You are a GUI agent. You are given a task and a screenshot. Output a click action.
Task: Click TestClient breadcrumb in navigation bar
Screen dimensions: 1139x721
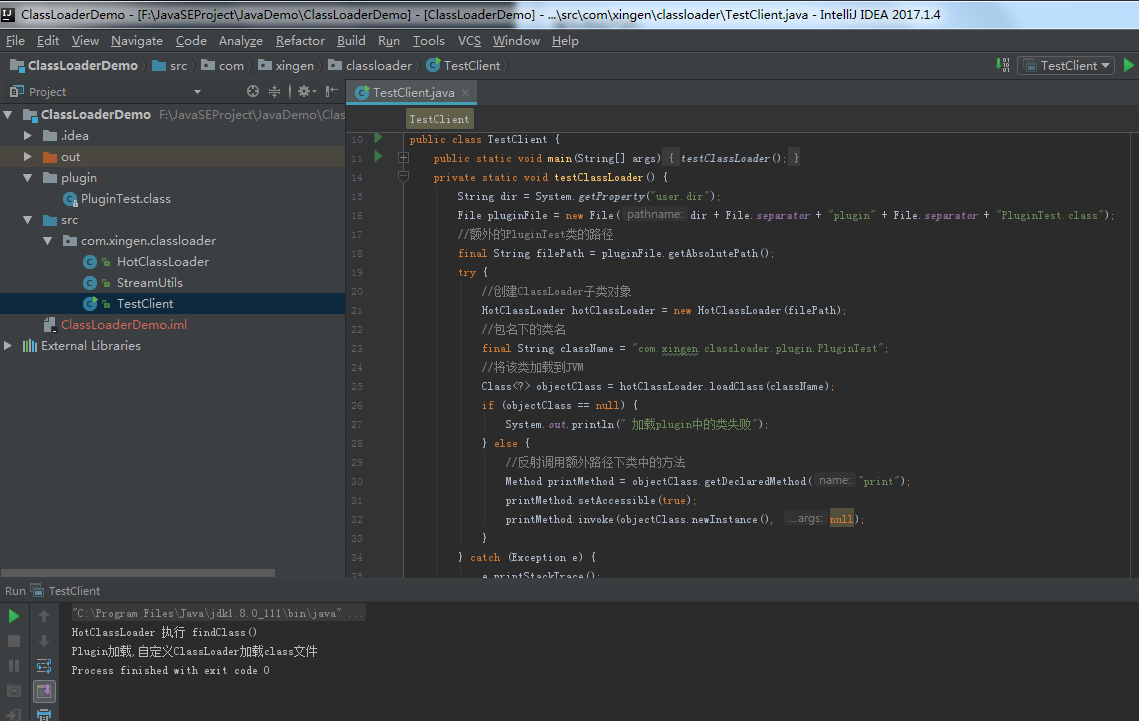[x=463, y=65]
